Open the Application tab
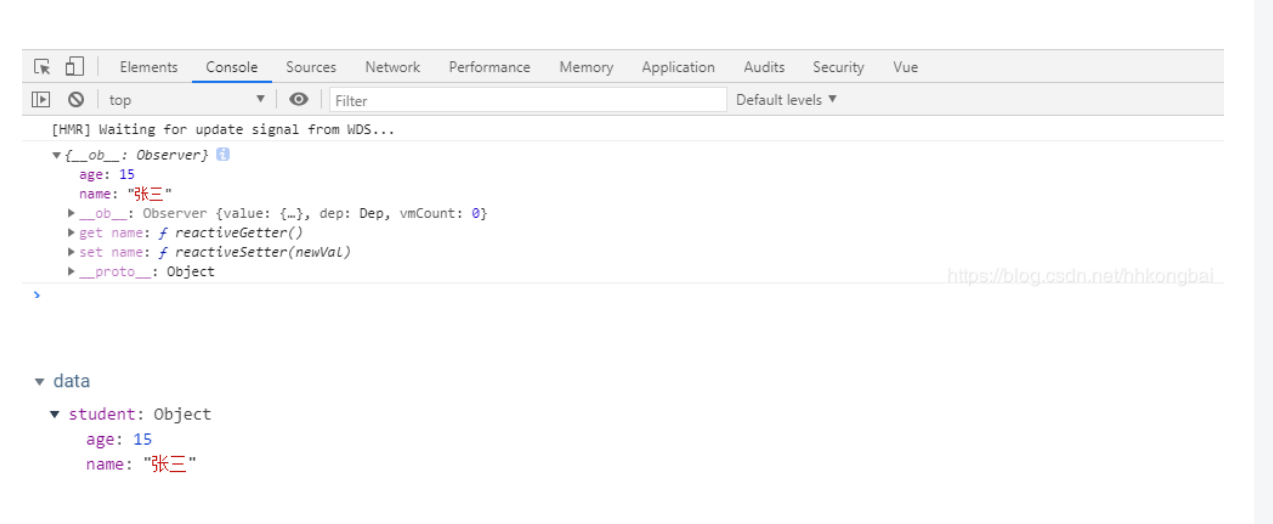This screenshot has width=1273, height=524. 678,67
